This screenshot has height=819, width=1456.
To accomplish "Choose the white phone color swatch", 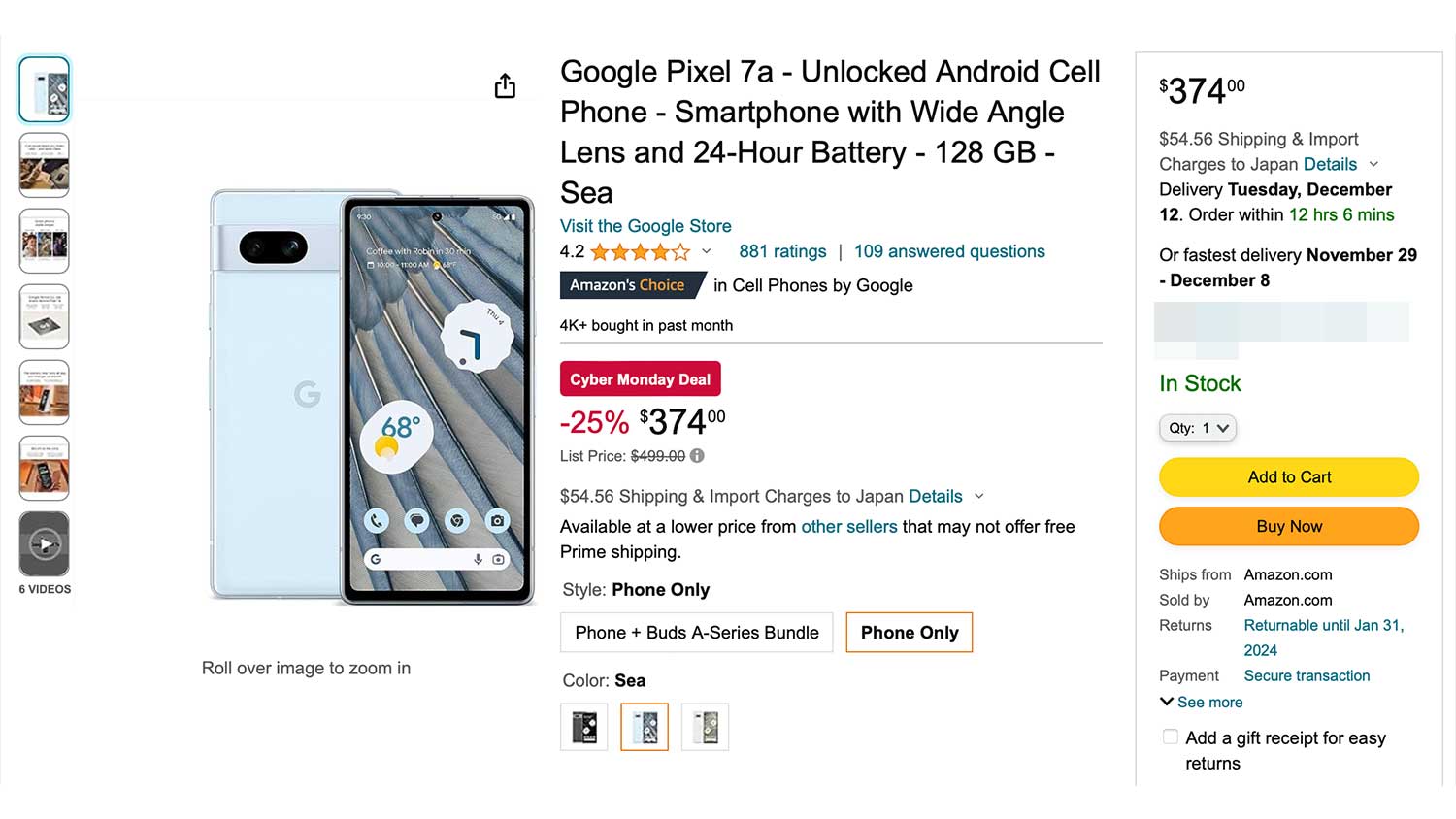I will pos(706,727).
